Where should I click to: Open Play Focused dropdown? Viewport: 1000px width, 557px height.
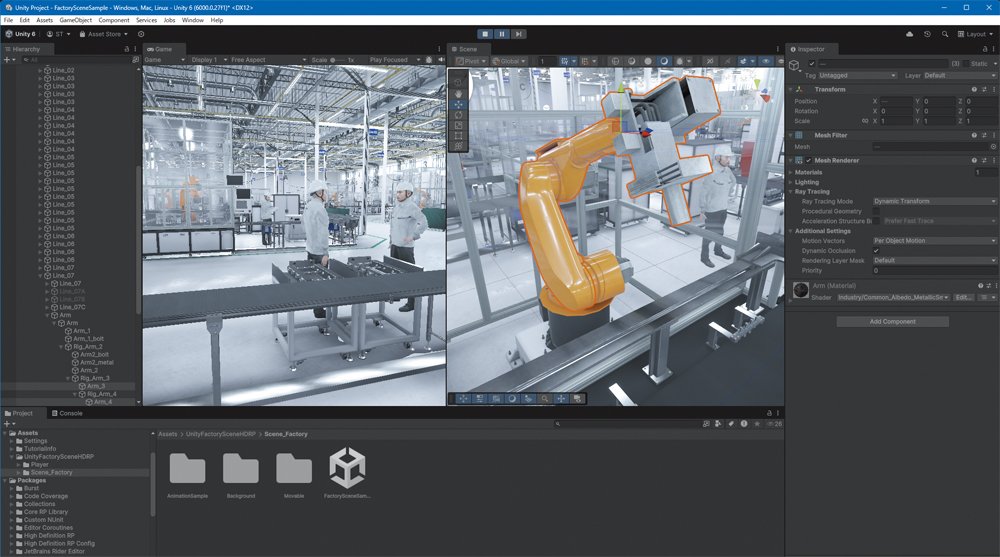coord(395,60)
